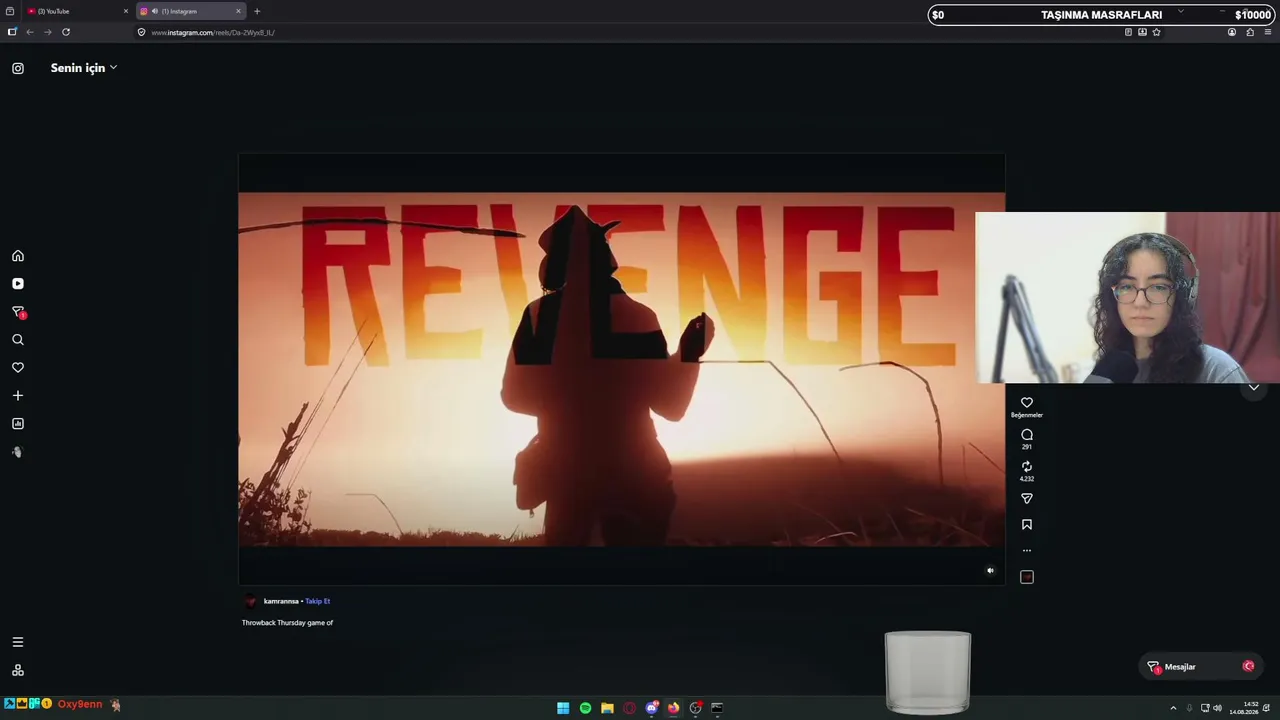1280x720 pixels.
Task: Go to the next reel with down chevron
Action: (x=1254, y=388)
